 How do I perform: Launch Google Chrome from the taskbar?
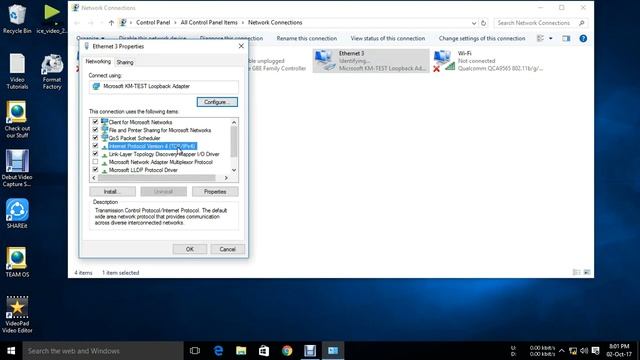click(287, 351)
